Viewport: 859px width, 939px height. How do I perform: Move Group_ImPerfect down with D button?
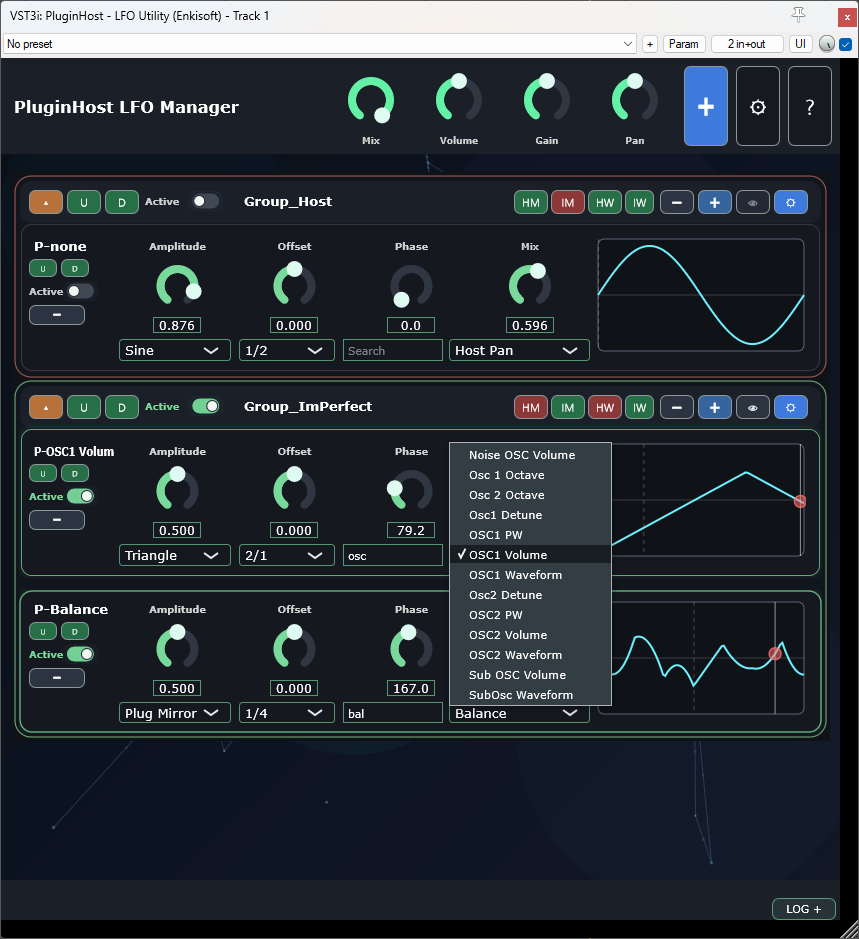point(122,407)
